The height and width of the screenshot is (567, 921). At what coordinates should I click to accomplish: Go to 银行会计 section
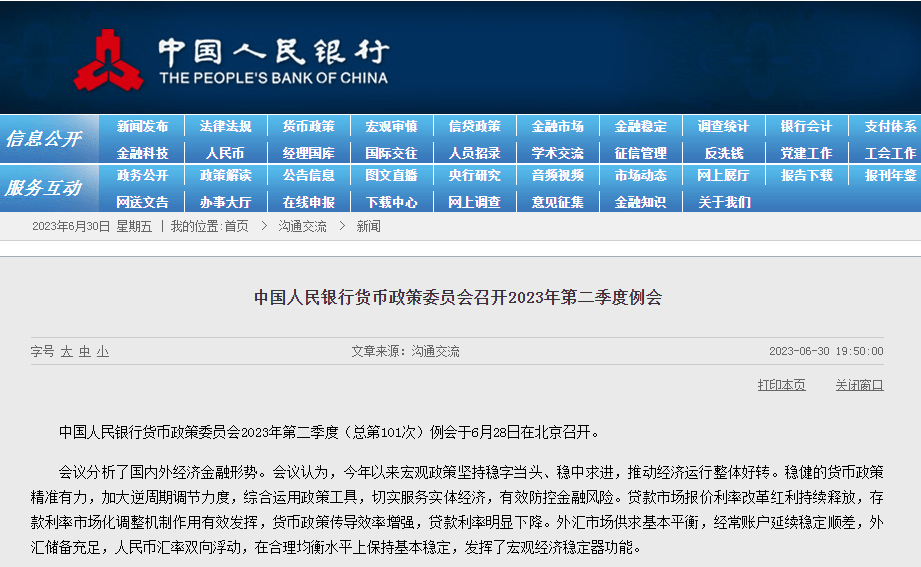806,126
